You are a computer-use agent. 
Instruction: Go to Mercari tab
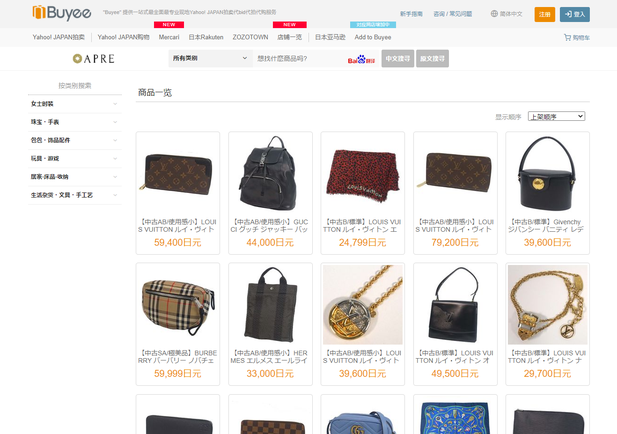169,37
